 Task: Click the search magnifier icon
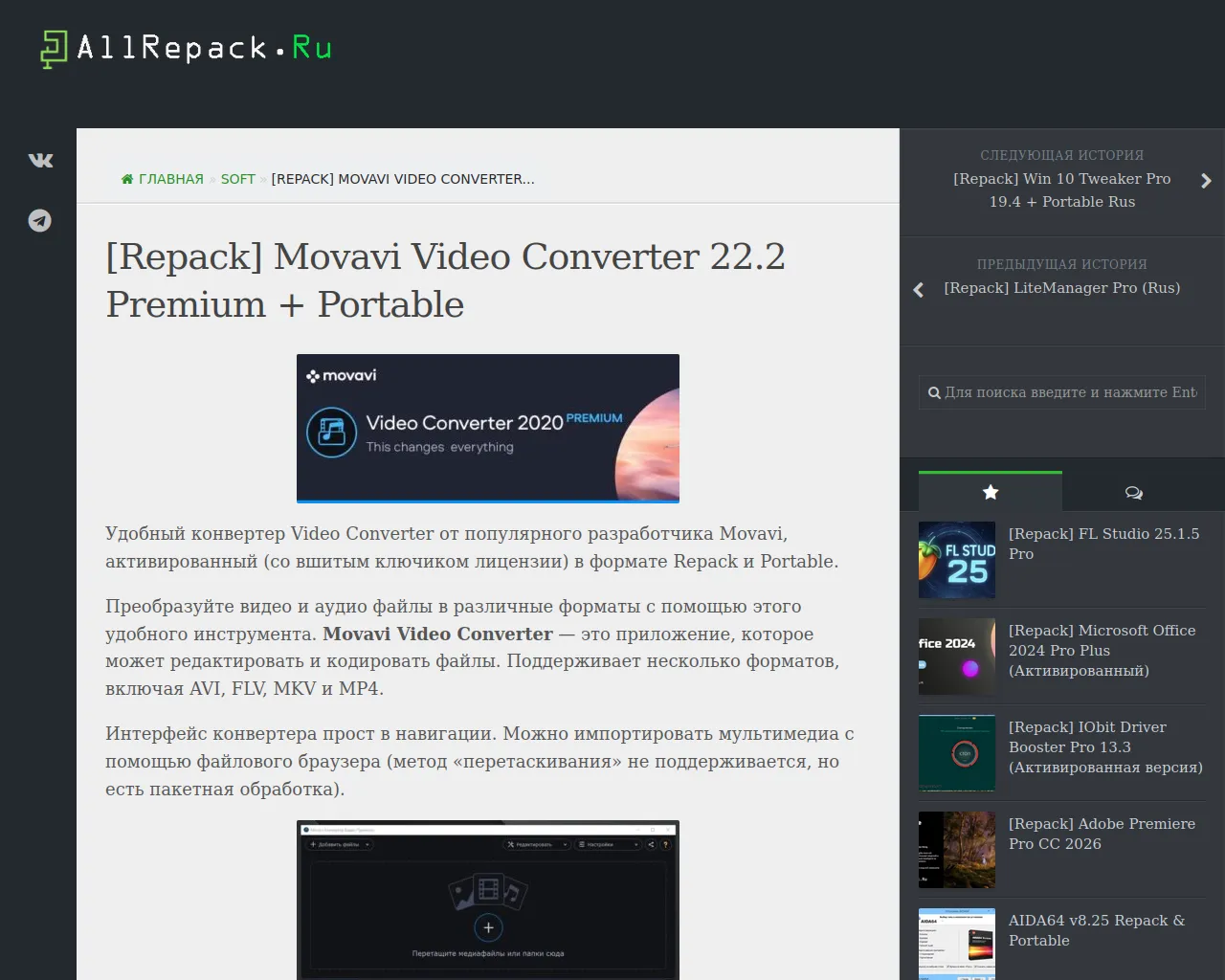click(934, 392)
